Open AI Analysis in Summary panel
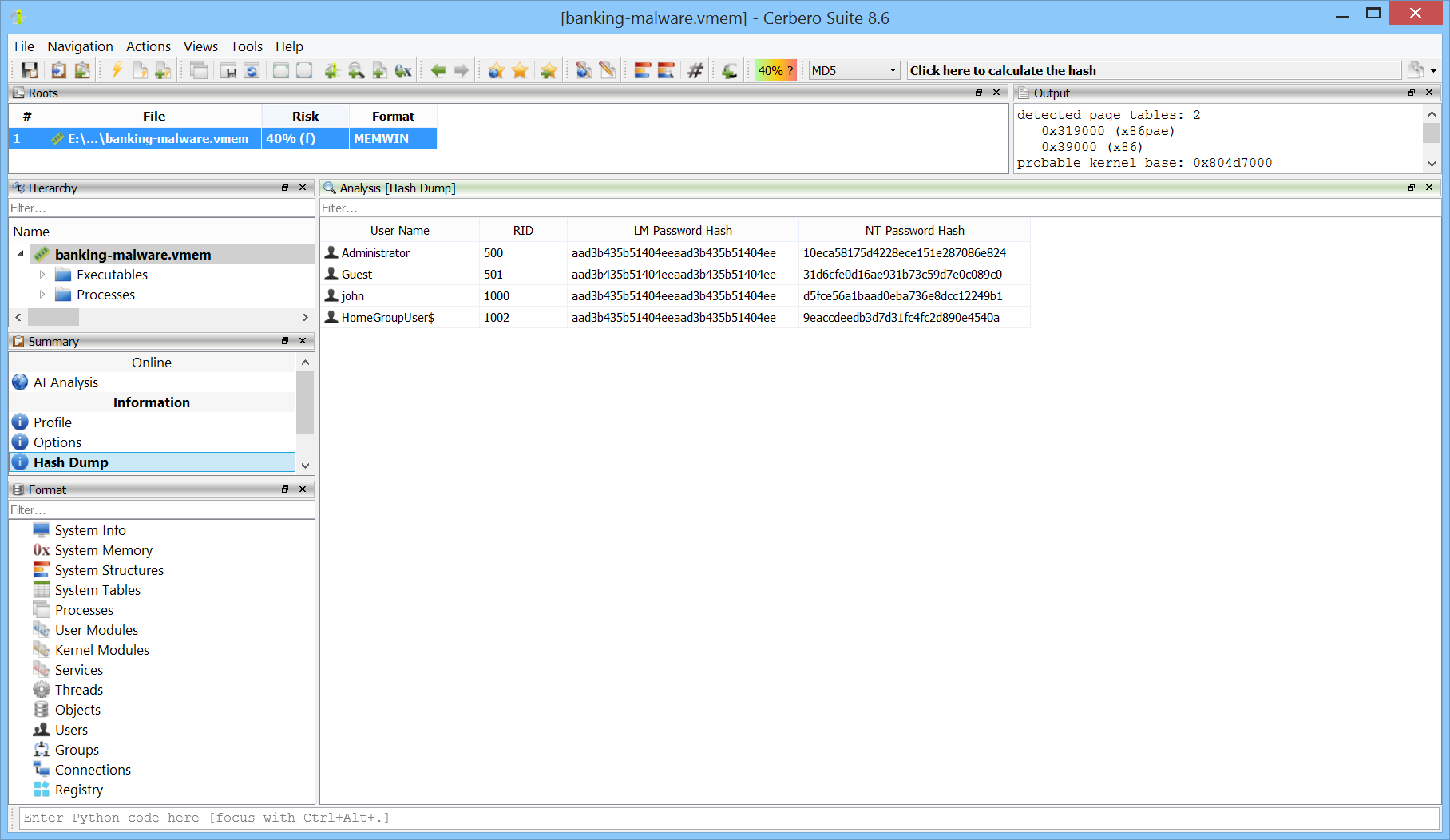 65,382
